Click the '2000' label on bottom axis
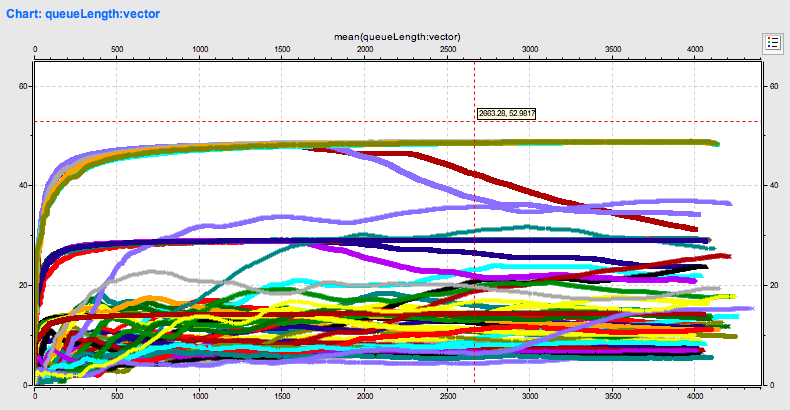The height and width of the screenshot is (410, 790). 365,396
